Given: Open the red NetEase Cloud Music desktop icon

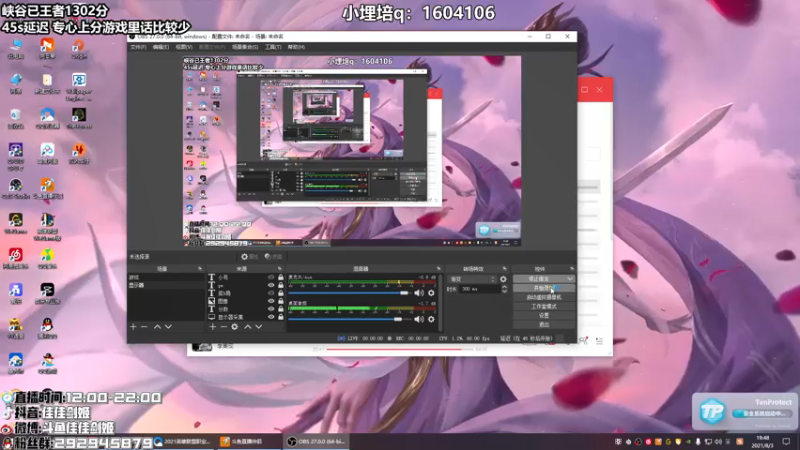Looking at the screenshot, I should (15, 258).
